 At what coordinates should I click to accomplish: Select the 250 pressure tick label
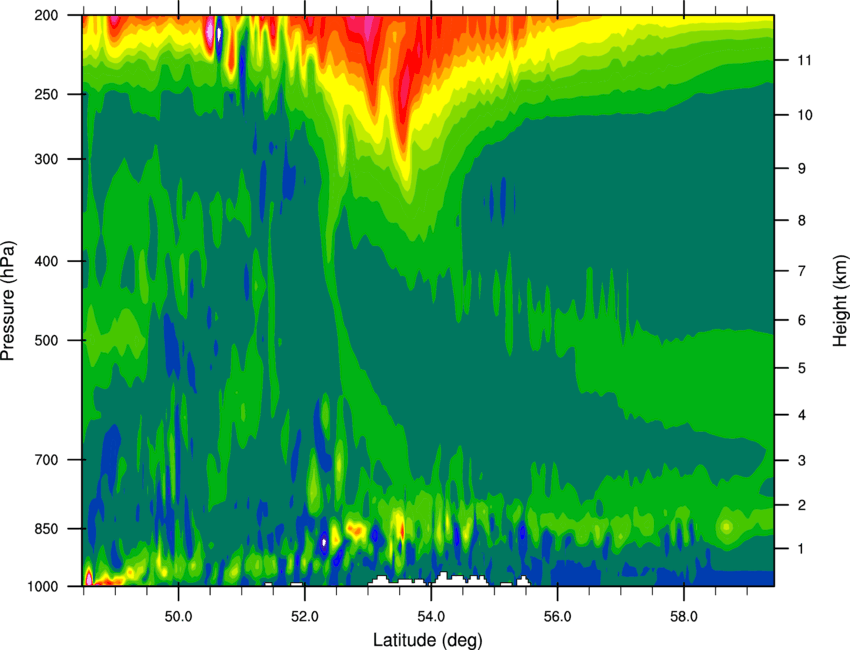point(46,94)
